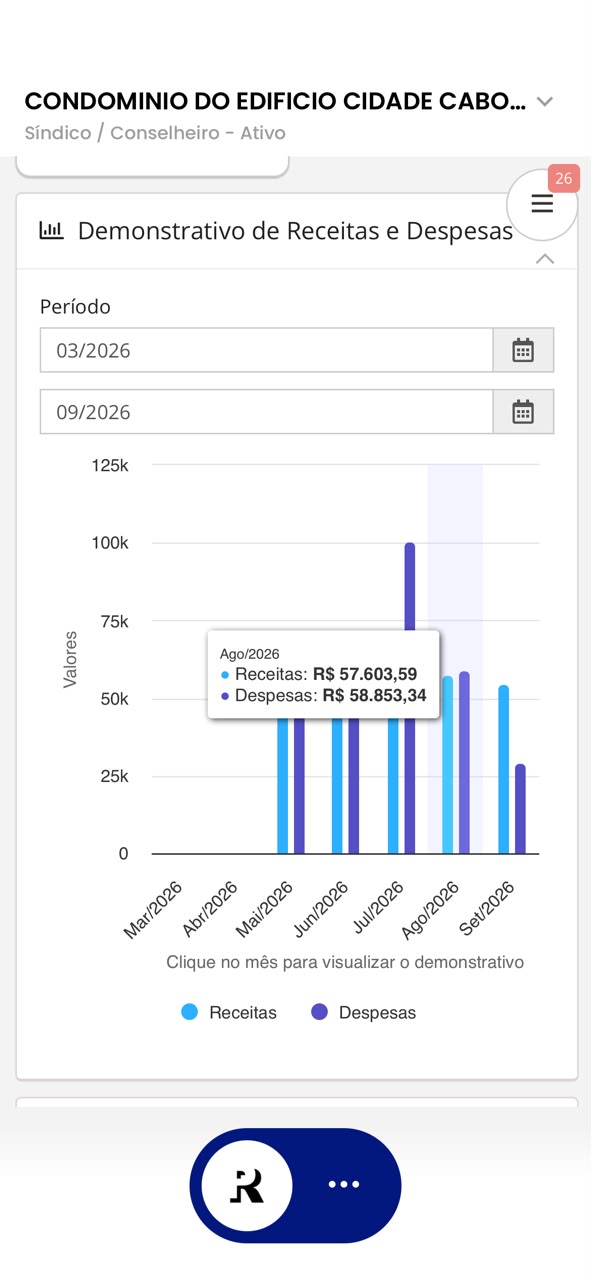Click the Demonstrativo de Receitas e Despesas title
Viewport: 591px width, 1280px height.
[x=295, y=231]
